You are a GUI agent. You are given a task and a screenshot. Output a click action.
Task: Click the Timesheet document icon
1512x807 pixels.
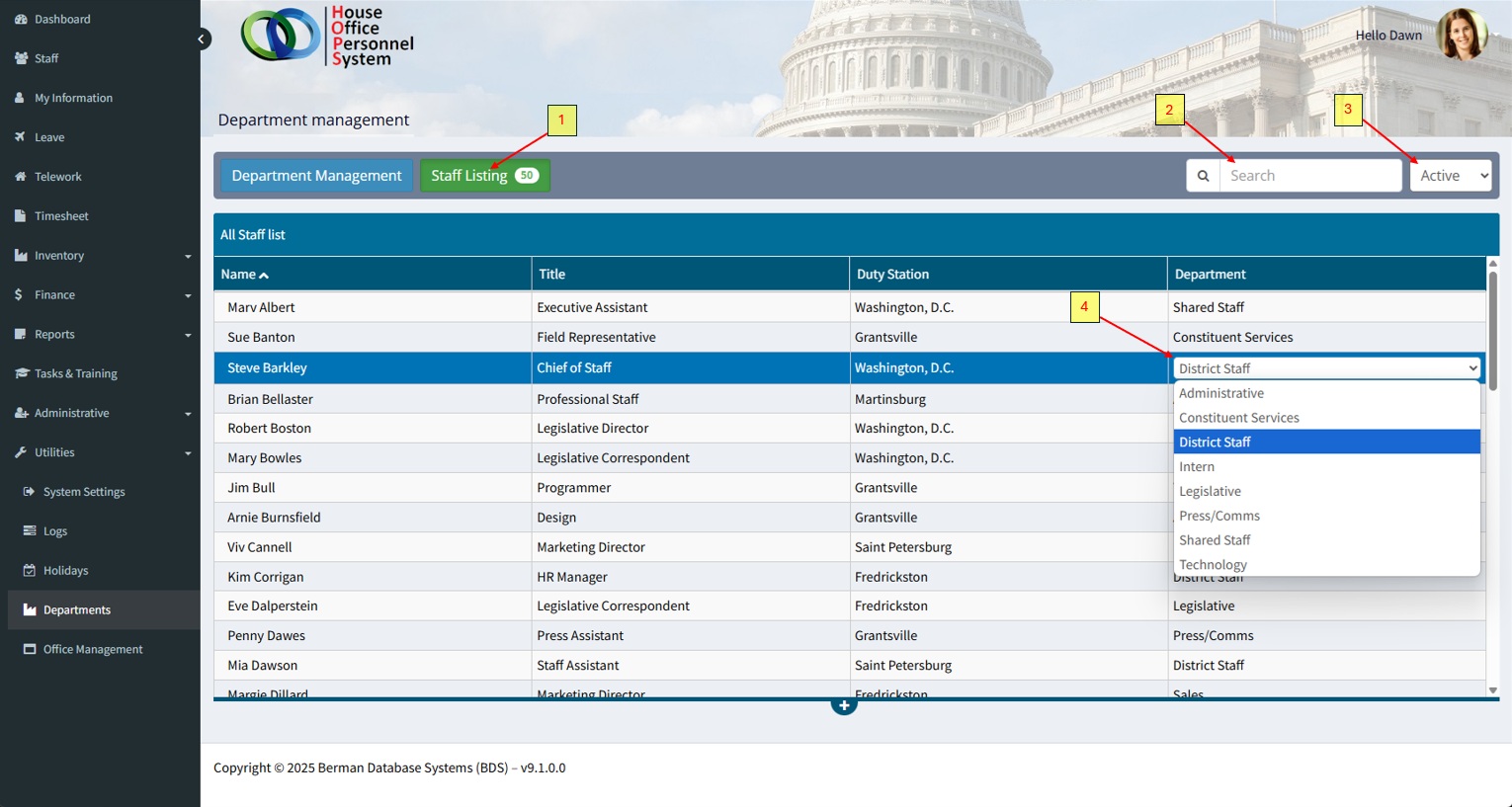coord(21,216)
